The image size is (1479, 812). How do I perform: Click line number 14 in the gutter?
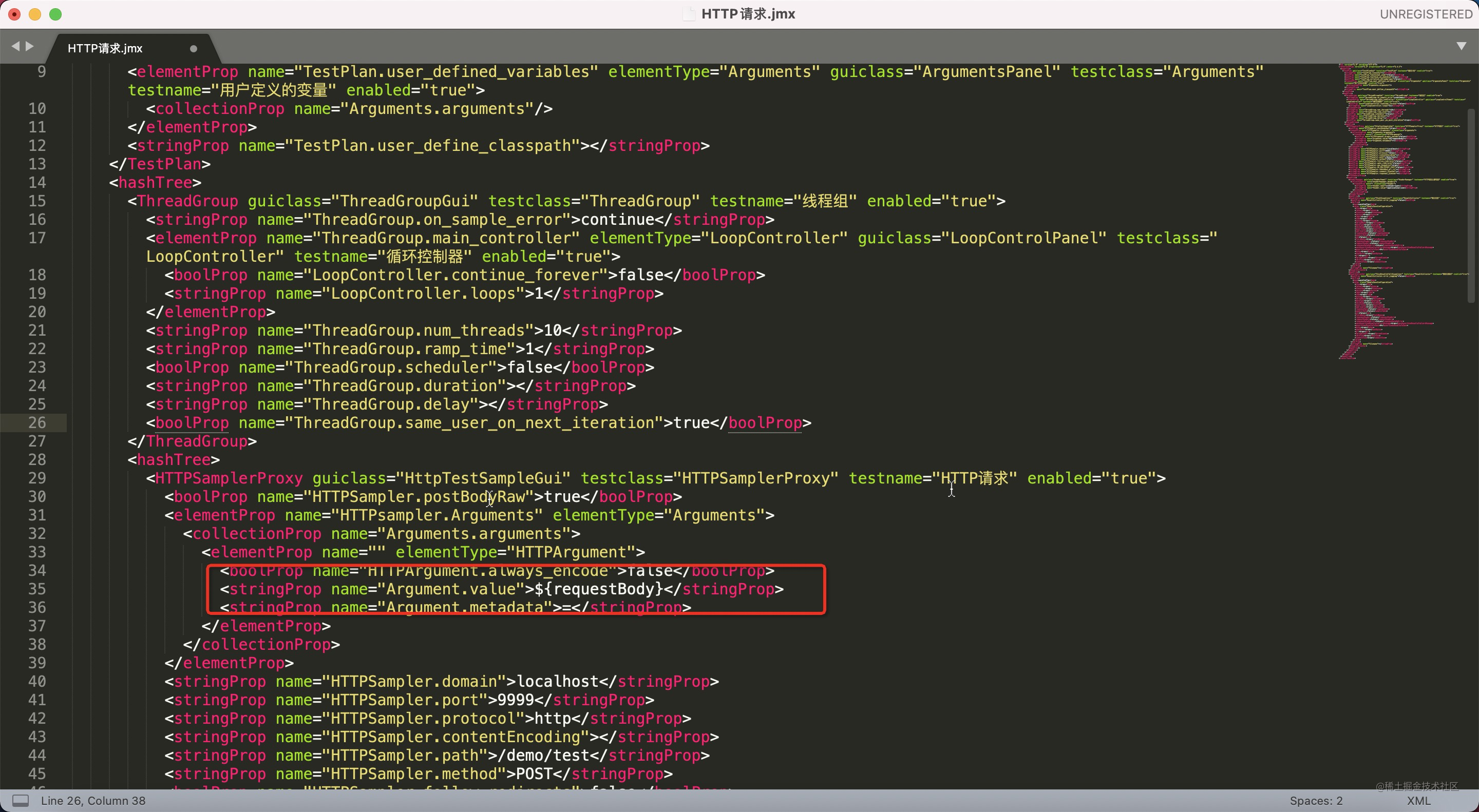pyautogui.click(x=37, y=183)
